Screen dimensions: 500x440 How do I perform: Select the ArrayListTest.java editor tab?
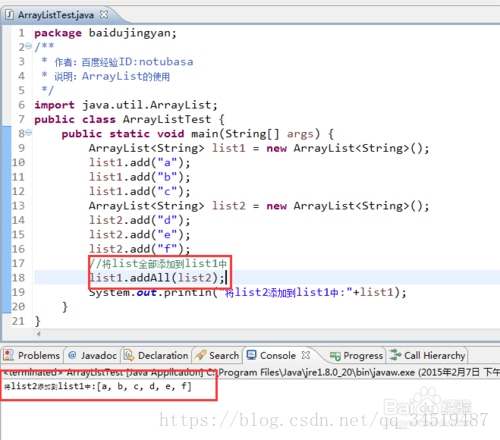coord(56,15)
